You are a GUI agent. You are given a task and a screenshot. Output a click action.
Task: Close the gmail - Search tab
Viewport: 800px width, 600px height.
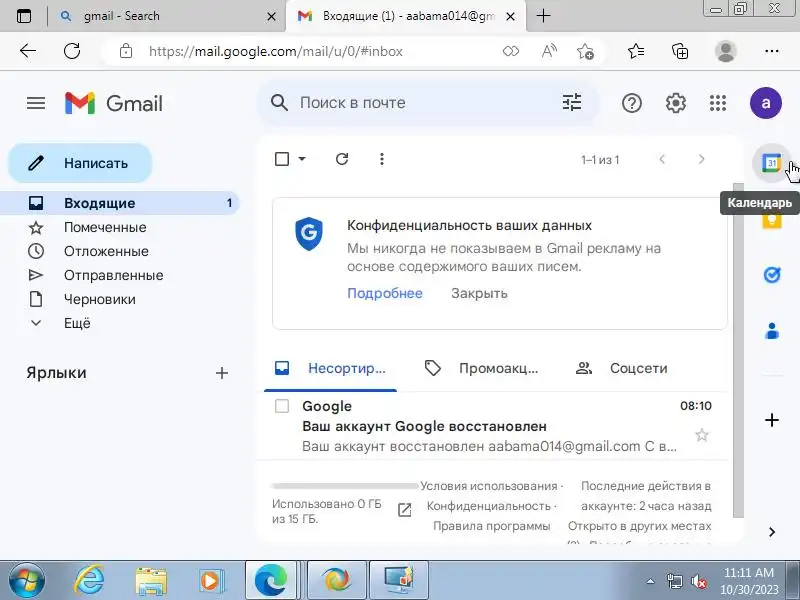coord(271,16)
